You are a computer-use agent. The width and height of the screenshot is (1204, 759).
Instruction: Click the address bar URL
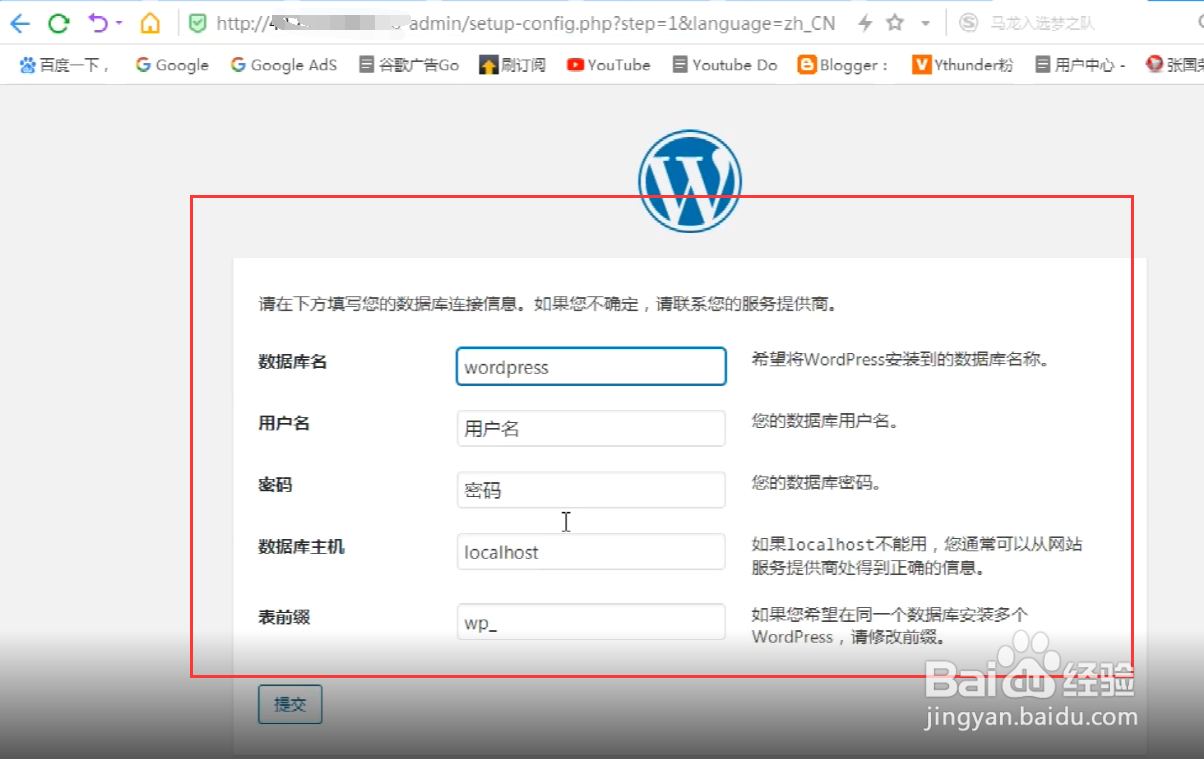[x=526, y=23]
